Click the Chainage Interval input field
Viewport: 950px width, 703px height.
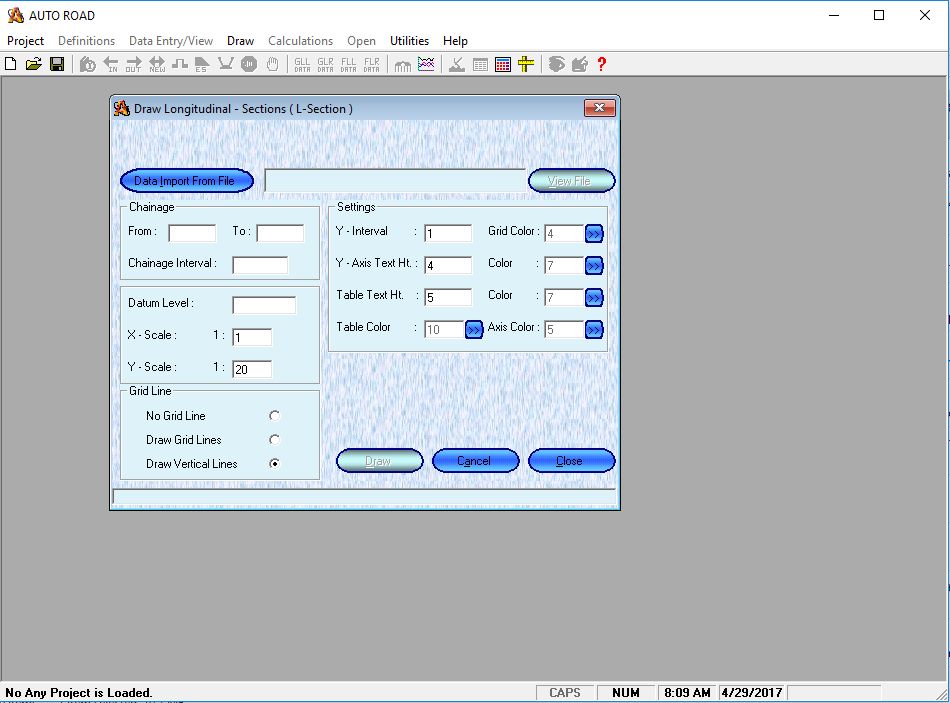[x=260, y=265]
